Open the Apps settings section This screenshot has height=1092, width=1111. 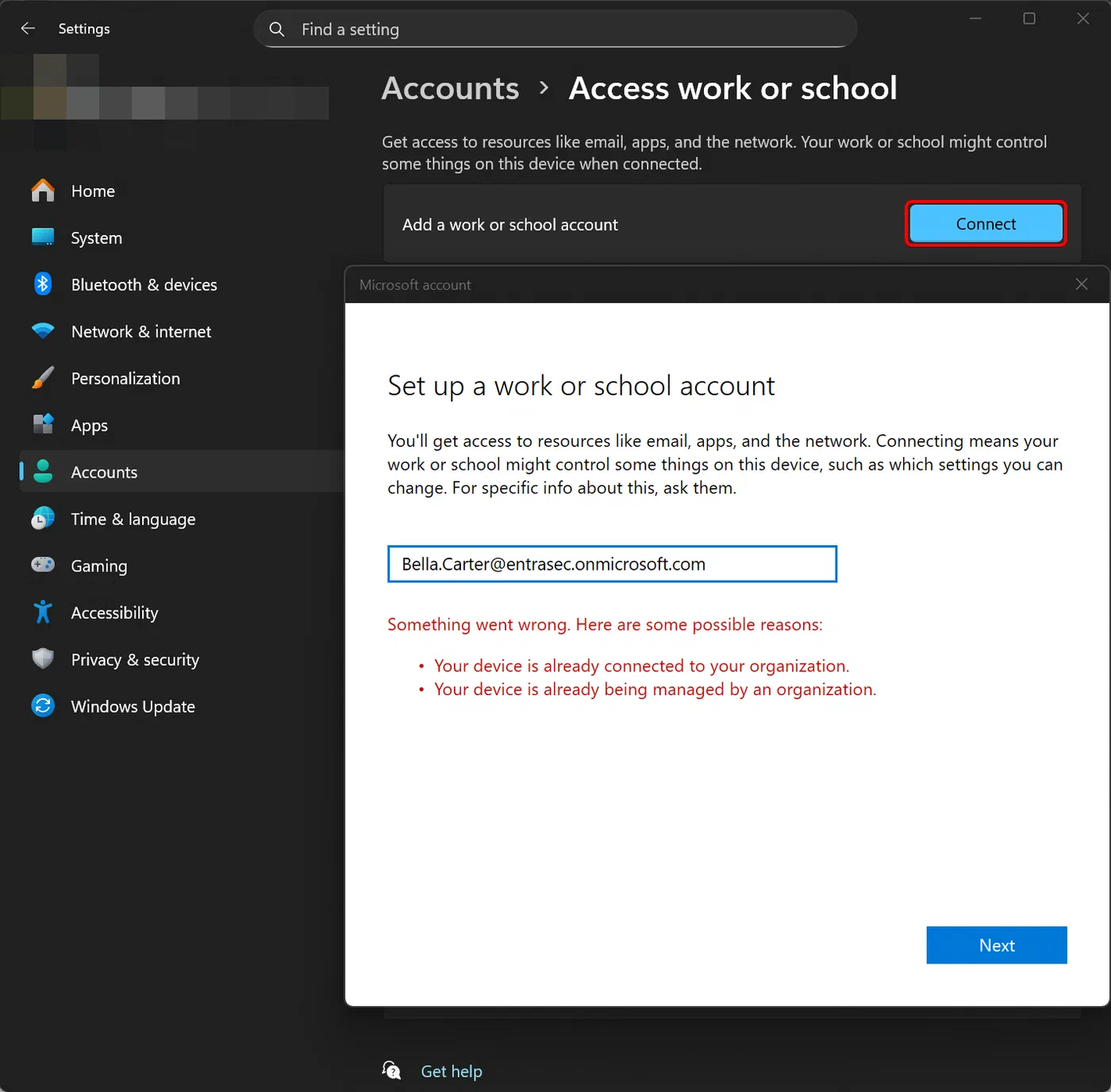click(x=182, y=425)
